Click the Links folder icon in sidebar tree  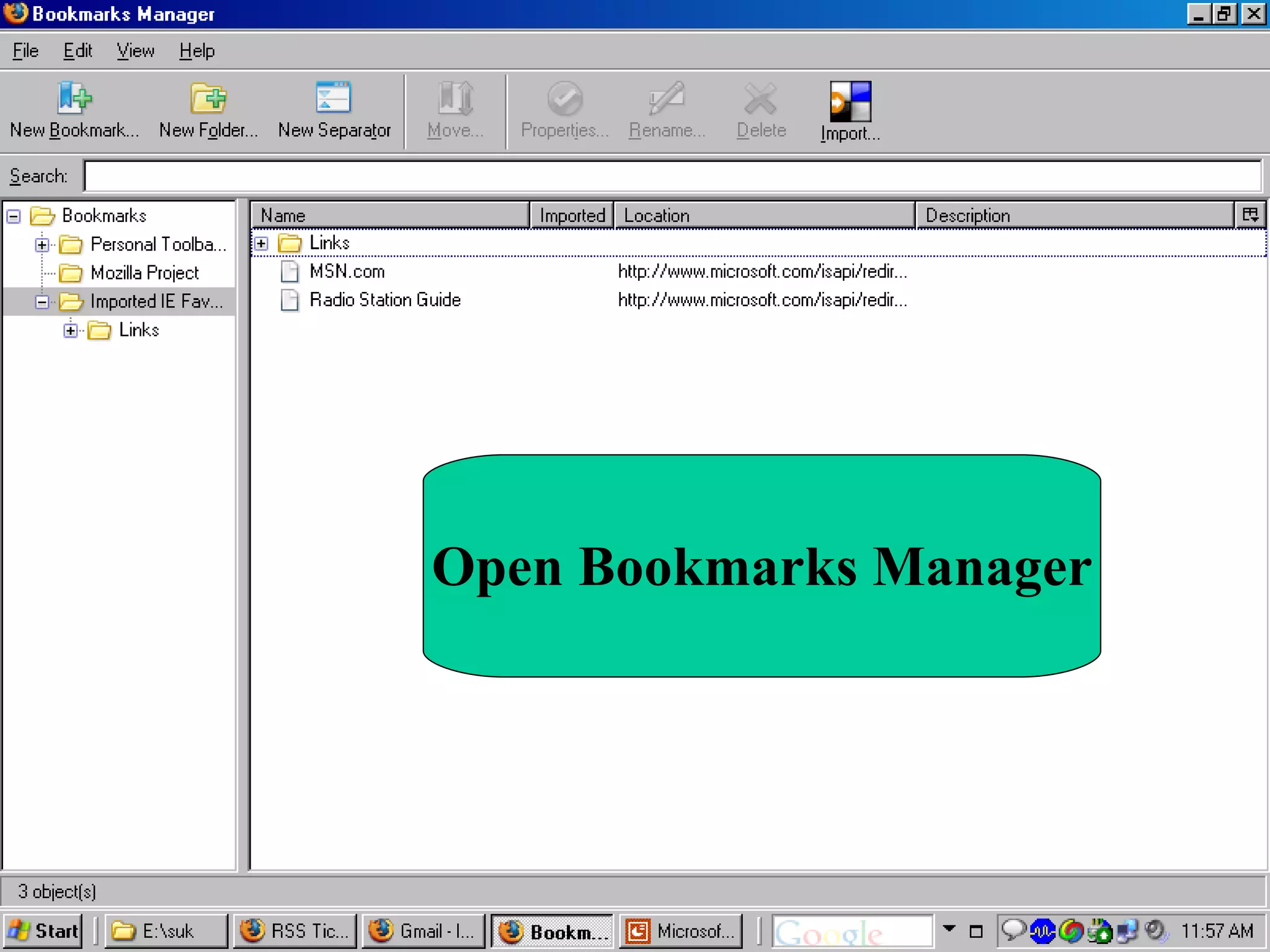(x=99, y=330)
